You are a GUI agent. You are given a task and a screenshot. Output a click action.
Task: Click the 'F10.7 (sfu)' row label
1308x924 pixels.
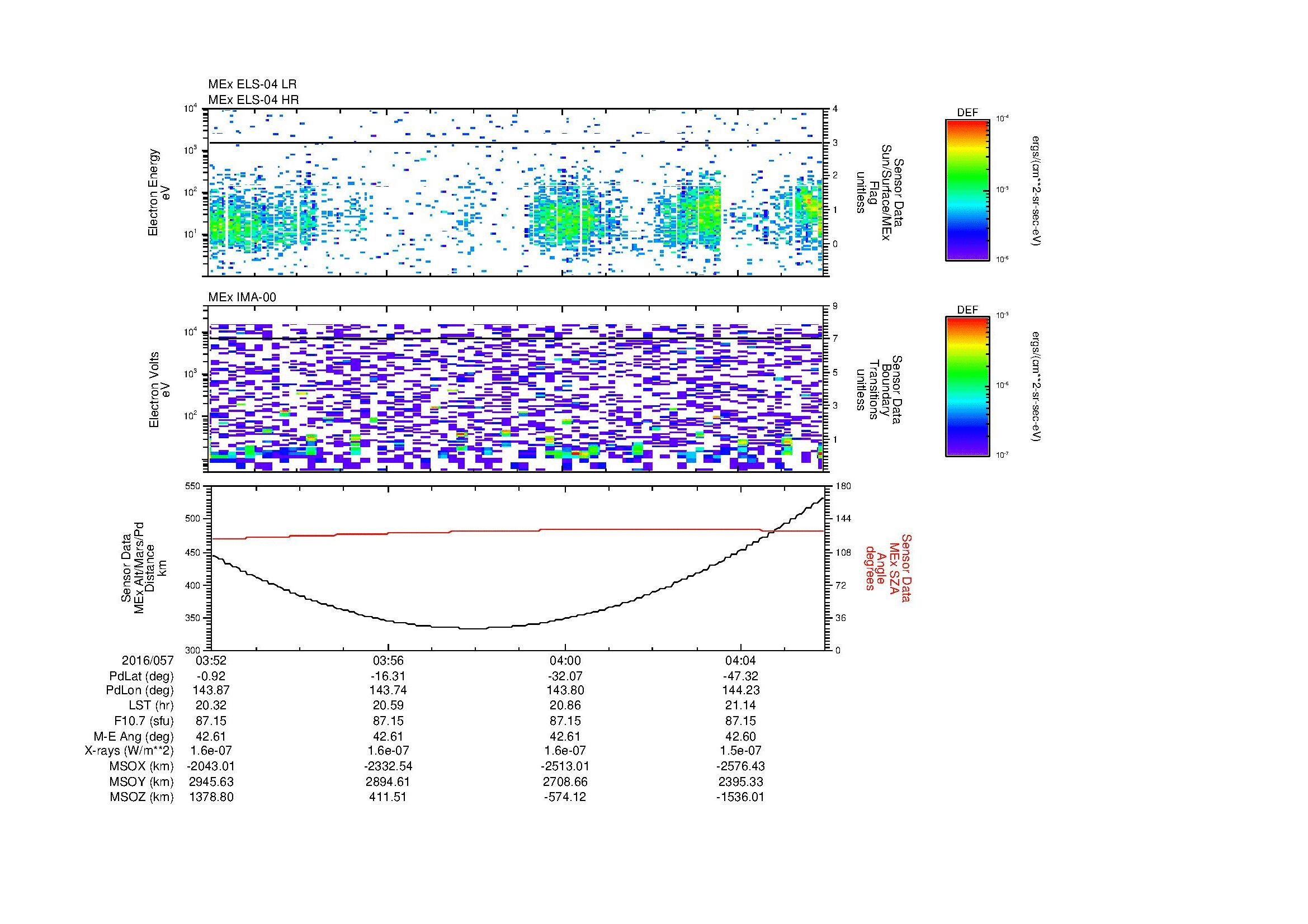144,721
